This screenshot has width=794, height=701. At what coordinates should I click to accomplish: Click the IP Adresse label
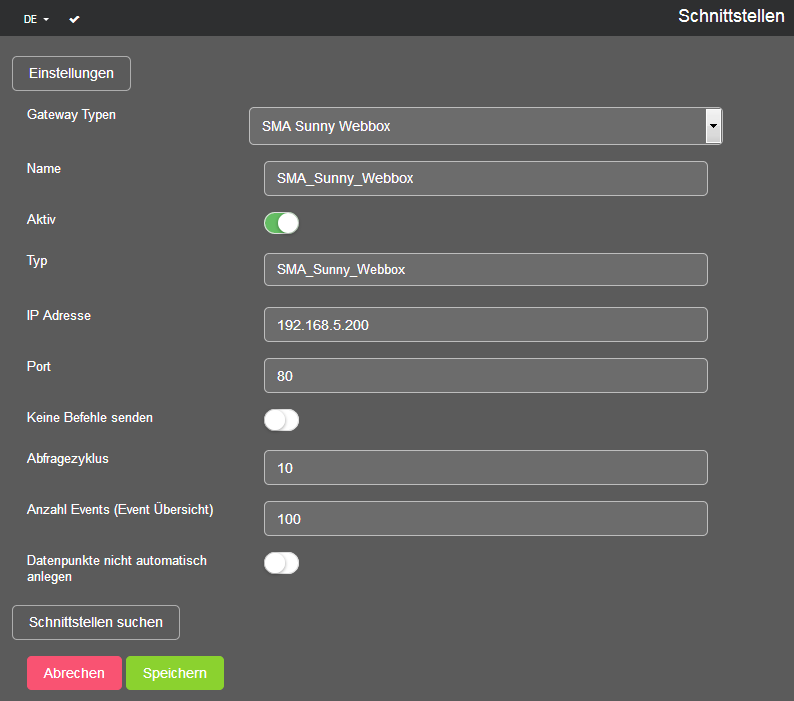click(x=59, y=316)
